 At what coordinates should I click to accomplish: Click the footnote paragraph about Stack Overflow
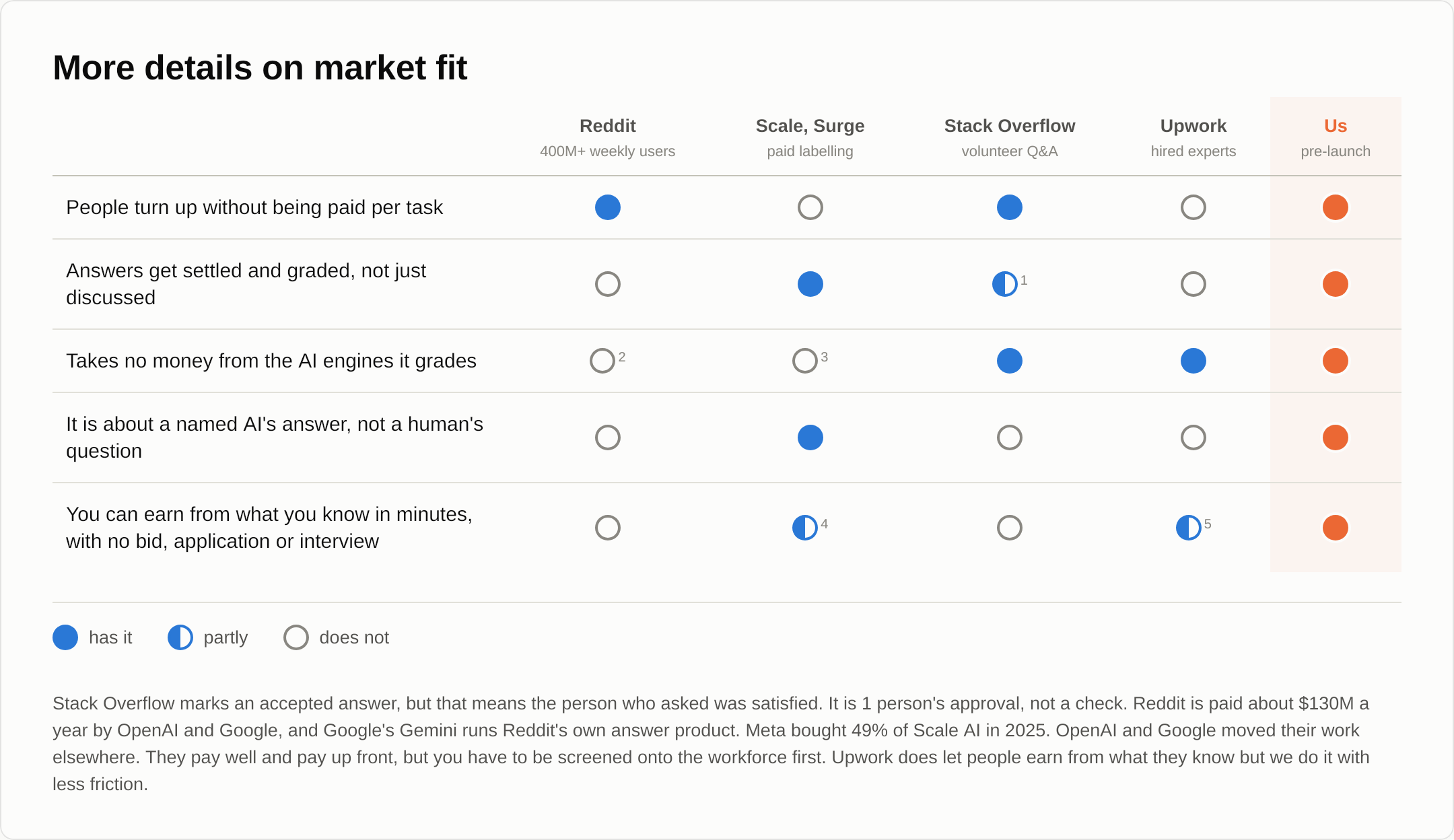712,744
